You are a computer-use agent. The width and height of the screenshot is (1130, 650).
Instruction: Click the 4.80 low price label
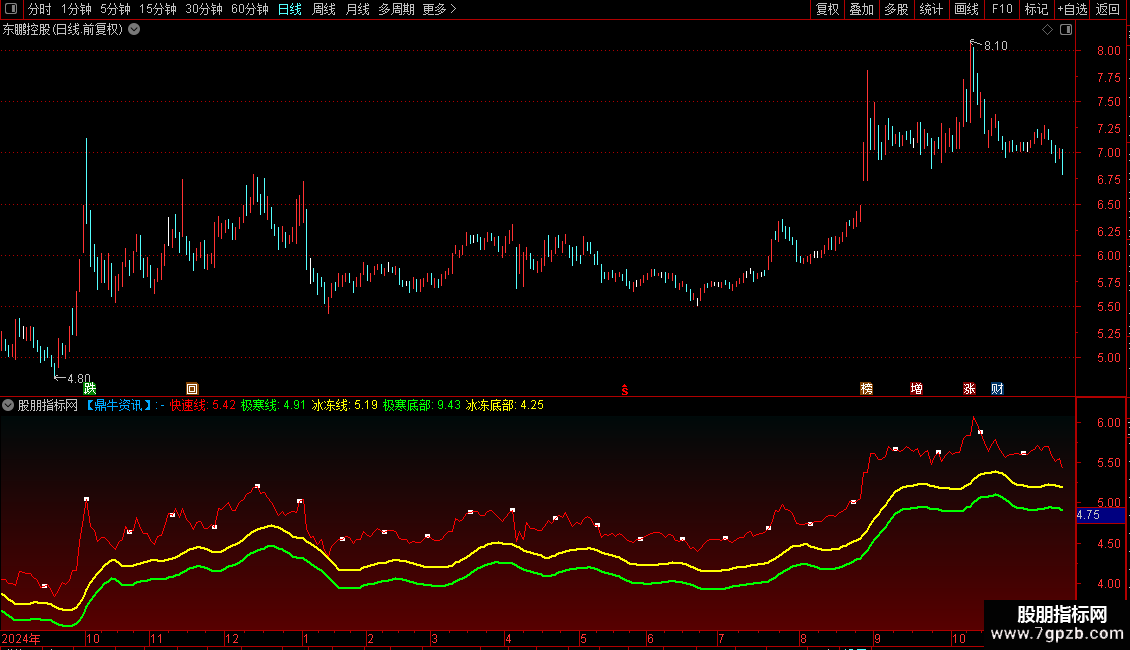(79, 378)
